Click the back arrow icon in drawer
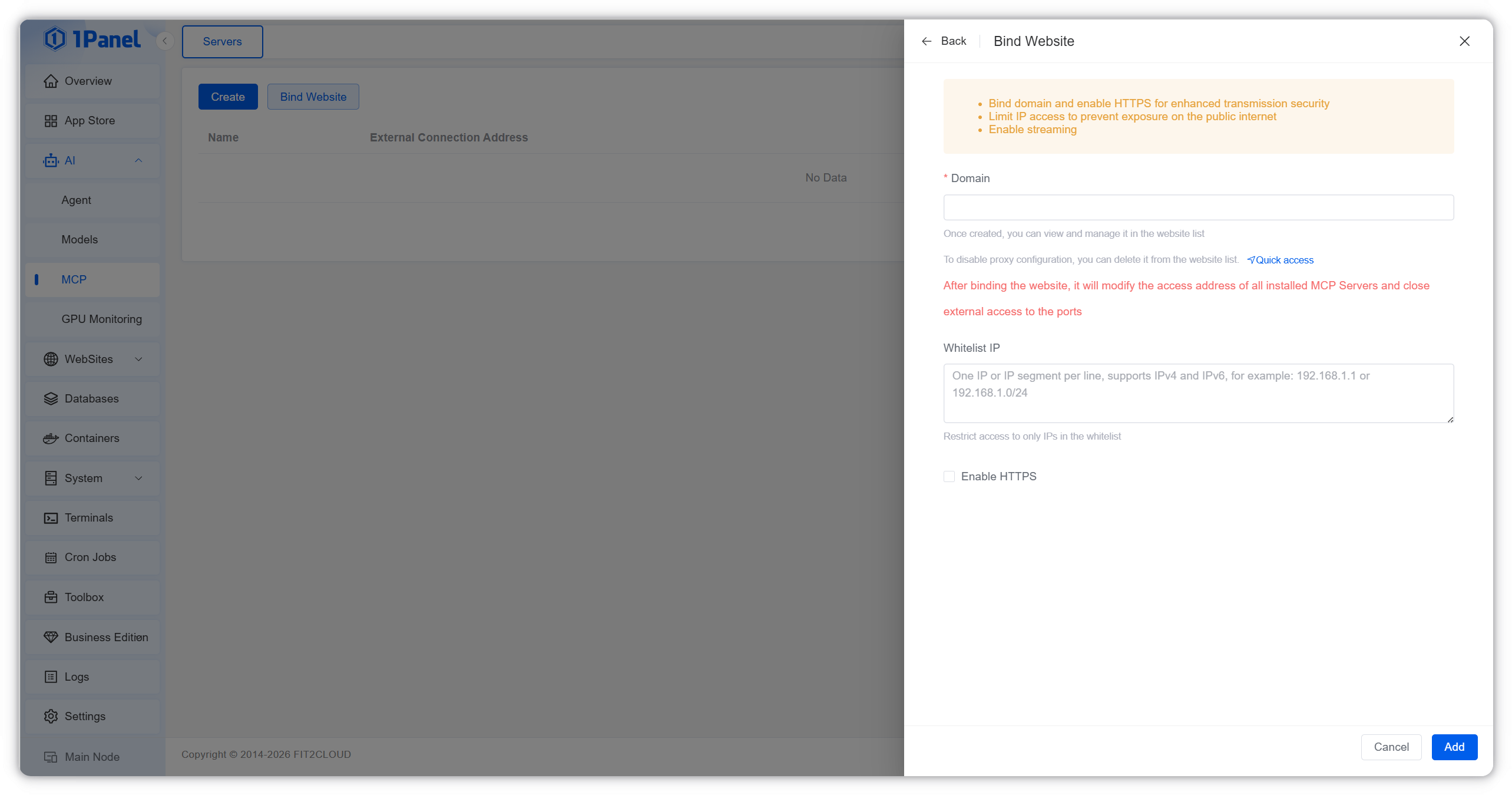 click(927, 41)
